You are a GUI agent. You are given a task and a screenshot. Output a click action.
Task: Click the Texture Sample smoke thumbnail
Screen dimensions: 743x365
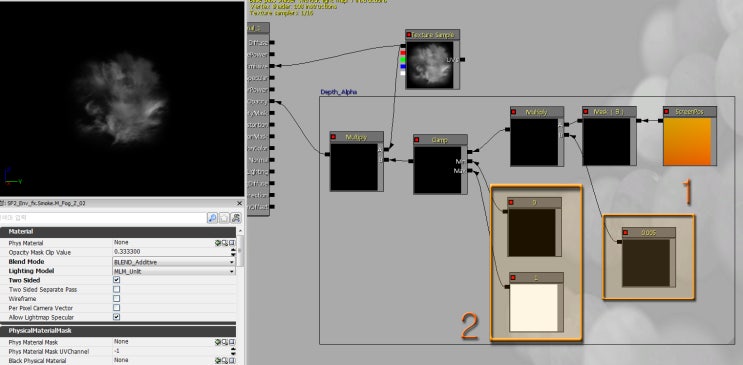coord(430,64)
